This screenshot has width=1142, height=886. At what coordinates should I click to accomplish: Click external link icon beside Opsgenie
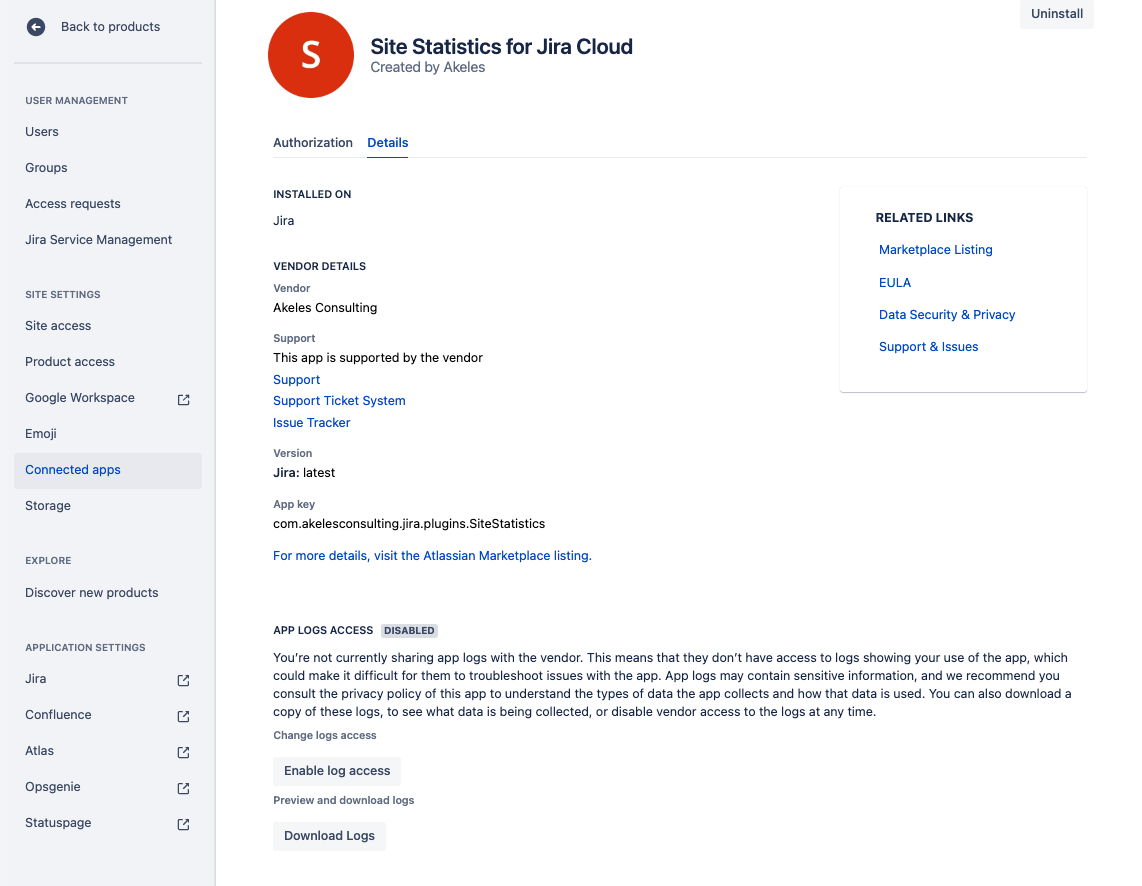(x=183, y=788)
